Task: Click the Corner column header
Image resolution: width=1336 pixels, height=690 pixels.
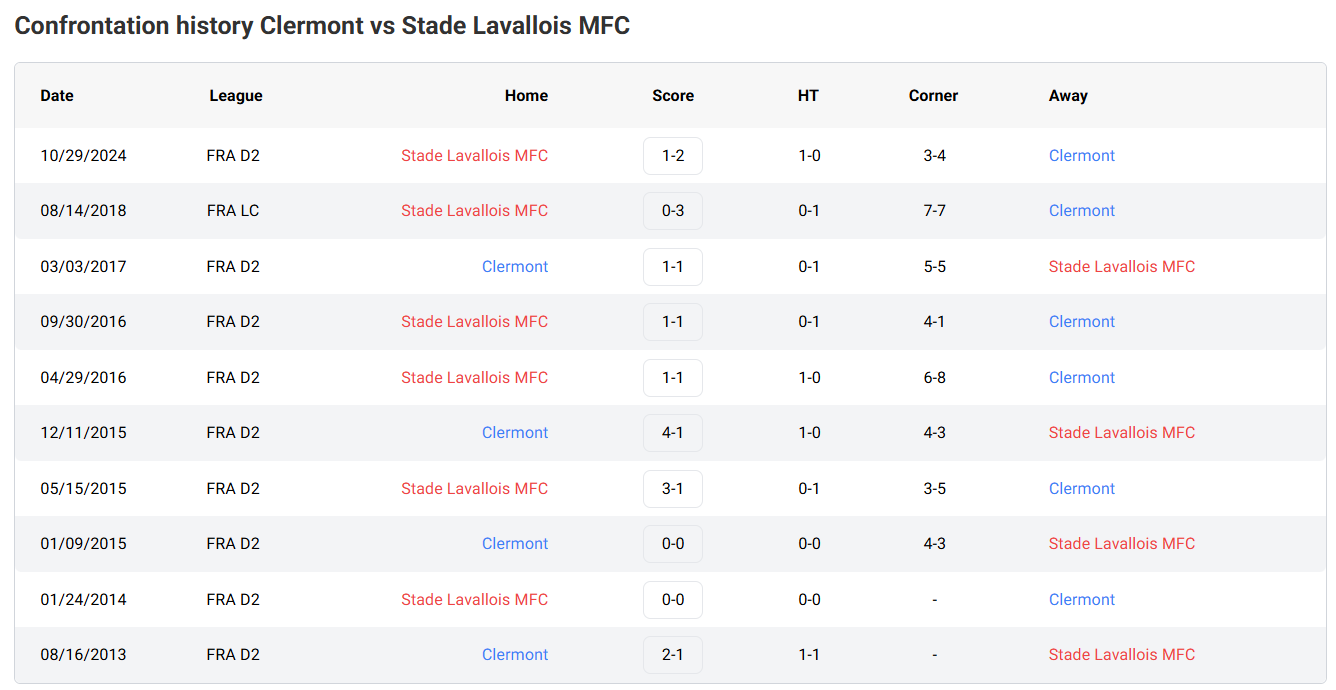Action: click(x=933, y=96)
